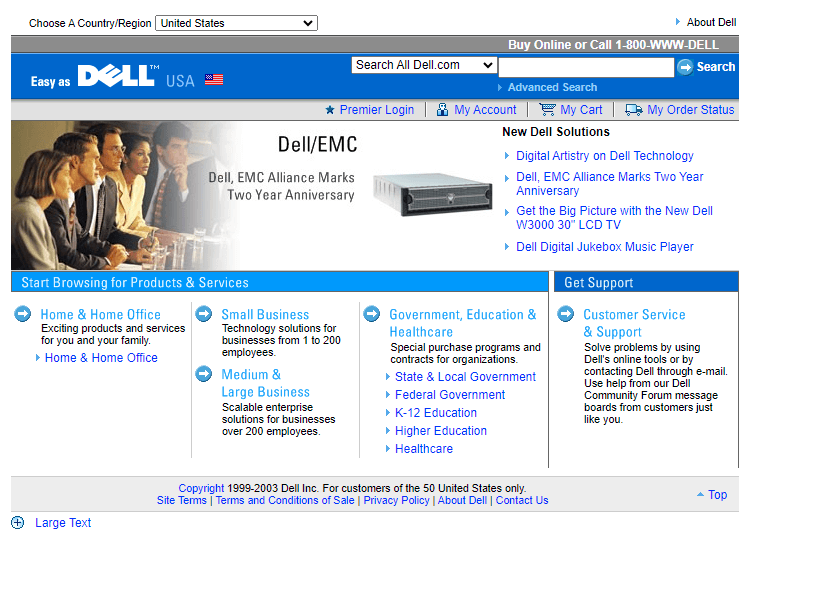The height and width of the screenshot is (600, 830).
Task: Open Dell Digital Jukebox Music Player link
Action: point(605,247)
